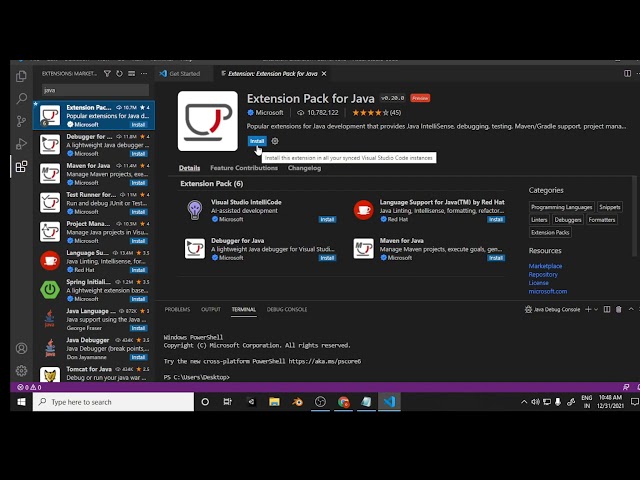The image size is (640, 480).
Task: Click the Type here to search box
Action: pyautogui.click(x=113, y=402)
